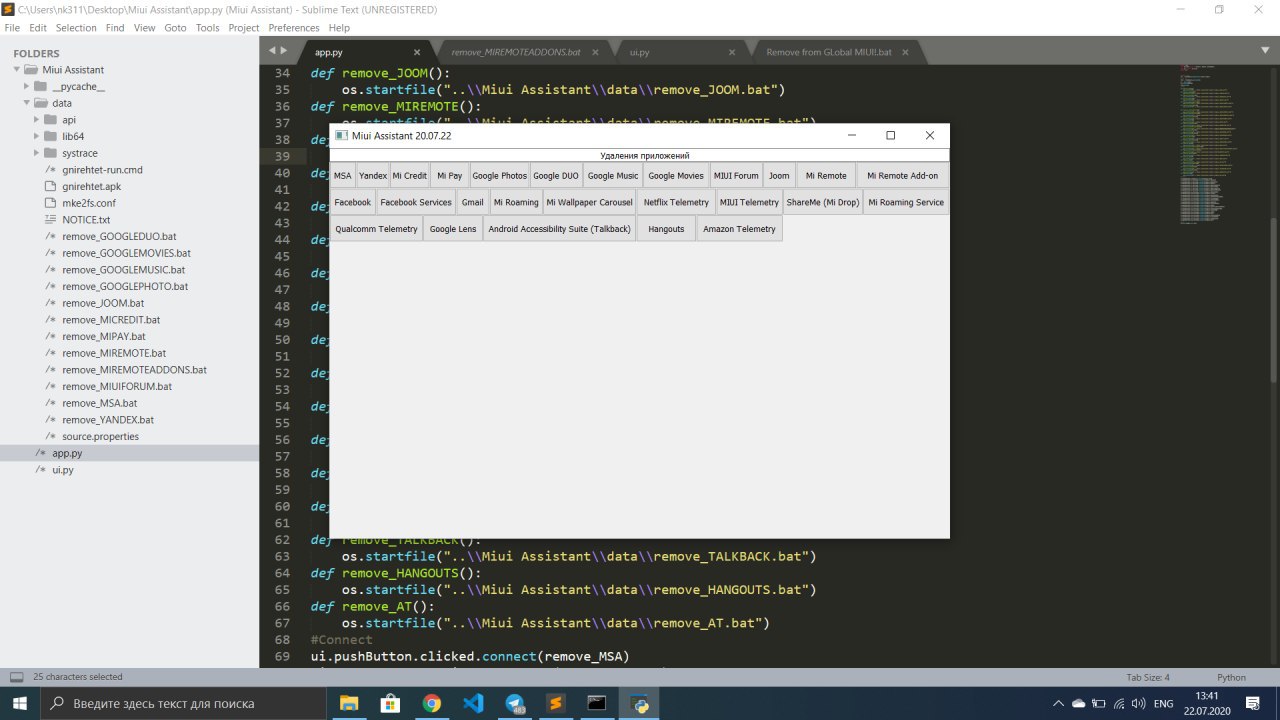Switch to remove_MIREMOTEADDONS.bat tab

click(516, 51)
